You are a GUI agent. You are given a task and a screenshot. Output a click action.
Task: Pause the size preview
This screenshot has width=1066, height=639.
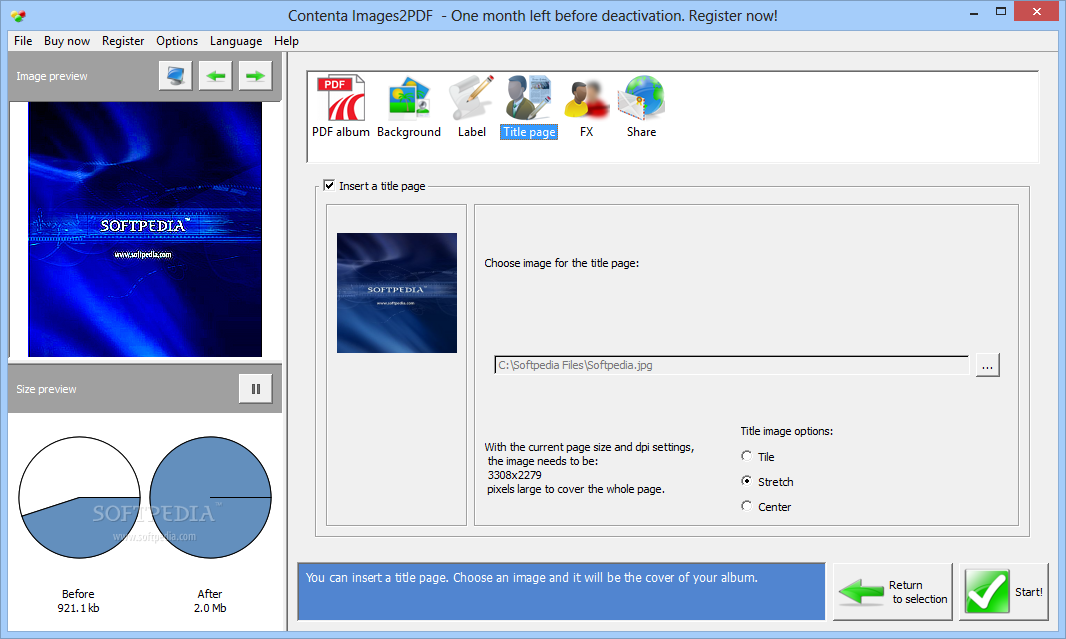256,389
